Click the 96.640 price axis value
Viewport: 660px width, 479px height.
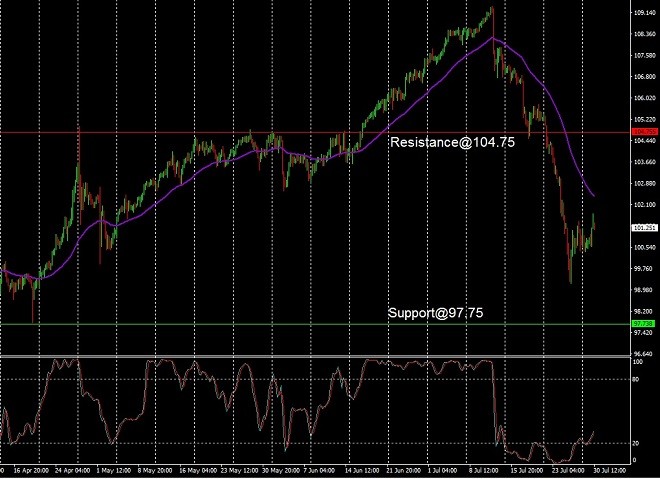644,354
